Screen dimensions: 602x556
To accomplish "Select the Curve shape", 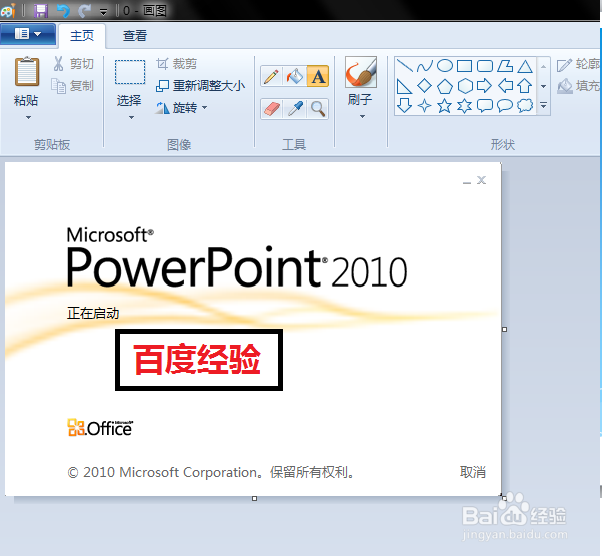I will tap(425, 66).
